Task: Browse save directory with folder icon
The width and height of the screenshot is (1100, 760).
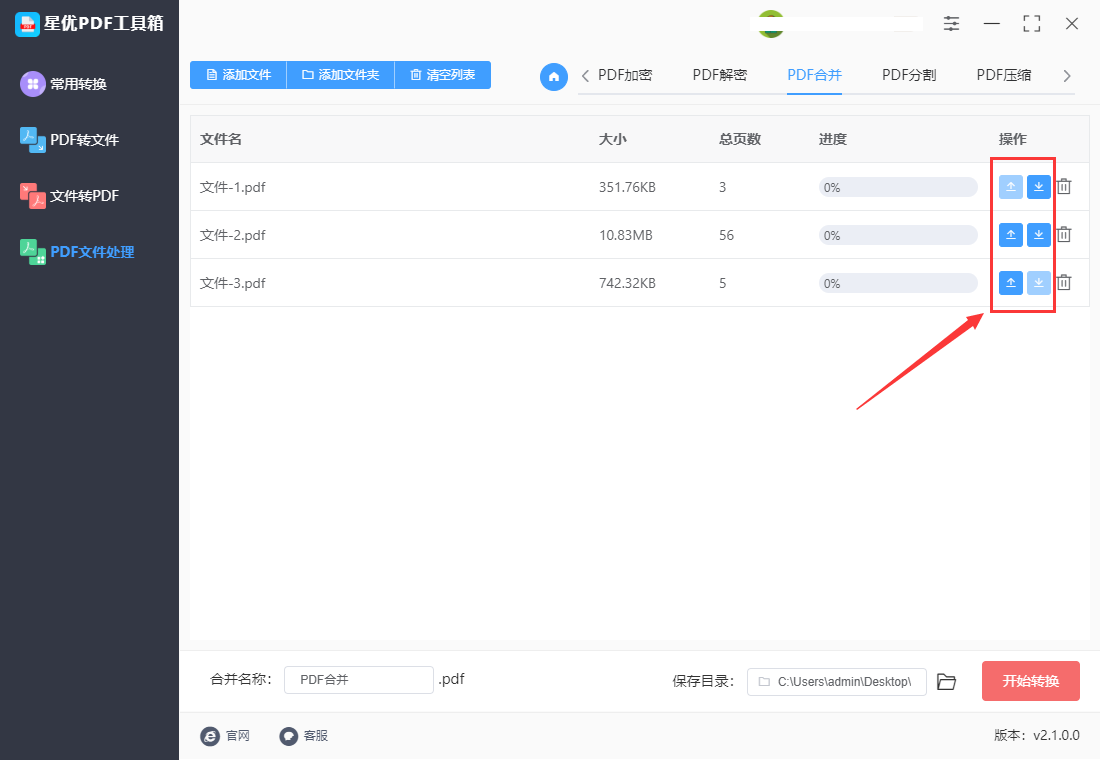Action: pos(946,681)
